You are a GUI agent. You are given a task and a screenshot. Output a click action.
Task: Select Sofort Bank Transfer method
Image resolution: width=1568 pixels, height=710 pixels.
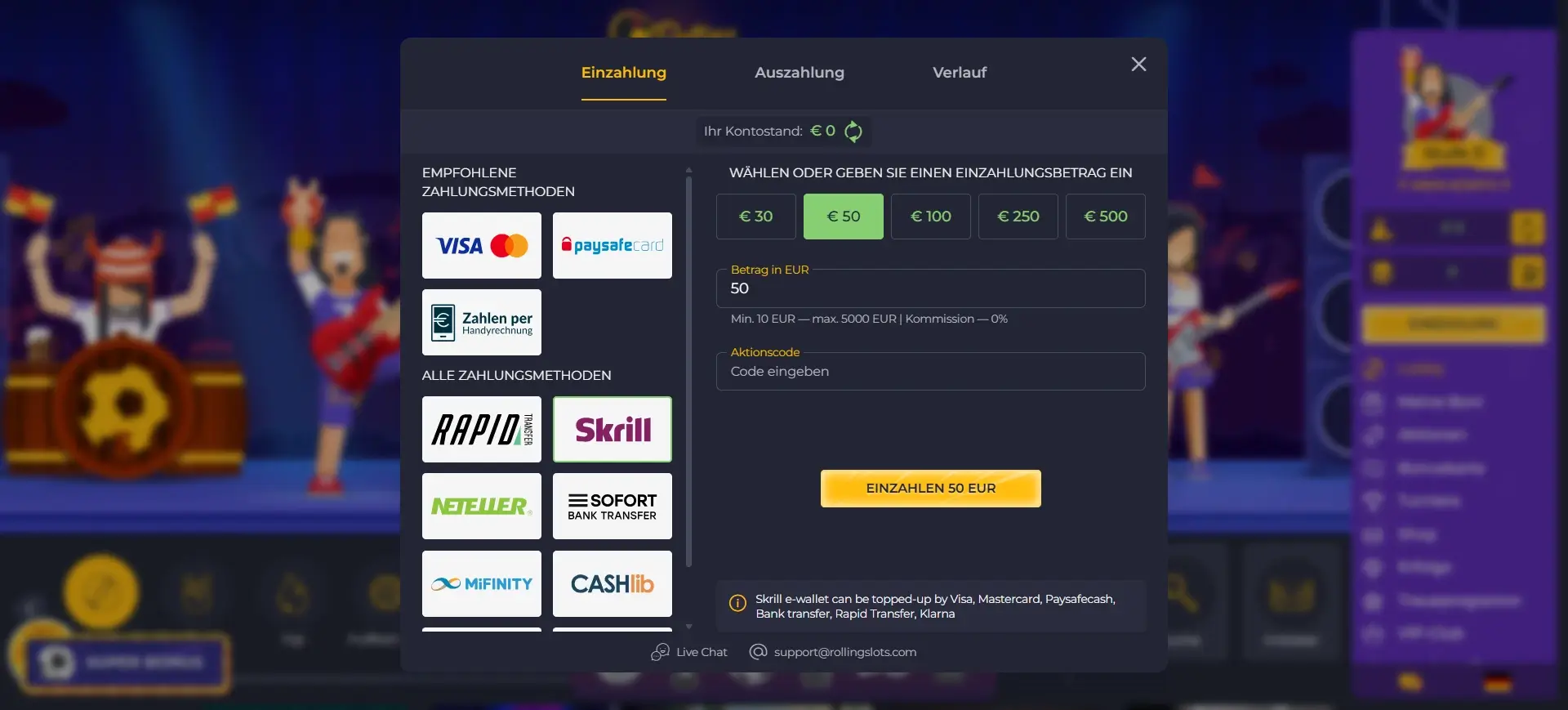(x=612, y=506)
